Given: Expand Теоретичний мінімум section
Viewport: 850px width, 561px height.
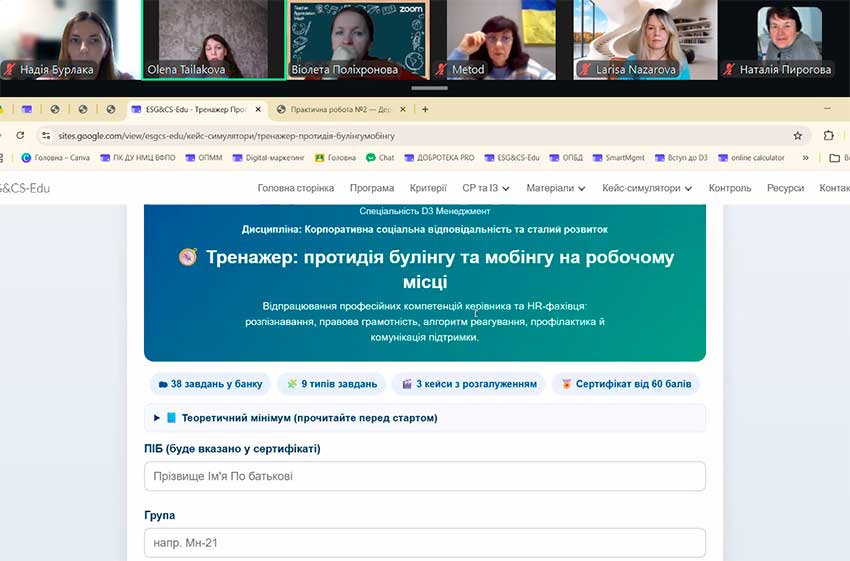Looking at the screenshot, I should click(x=425, y=418).
